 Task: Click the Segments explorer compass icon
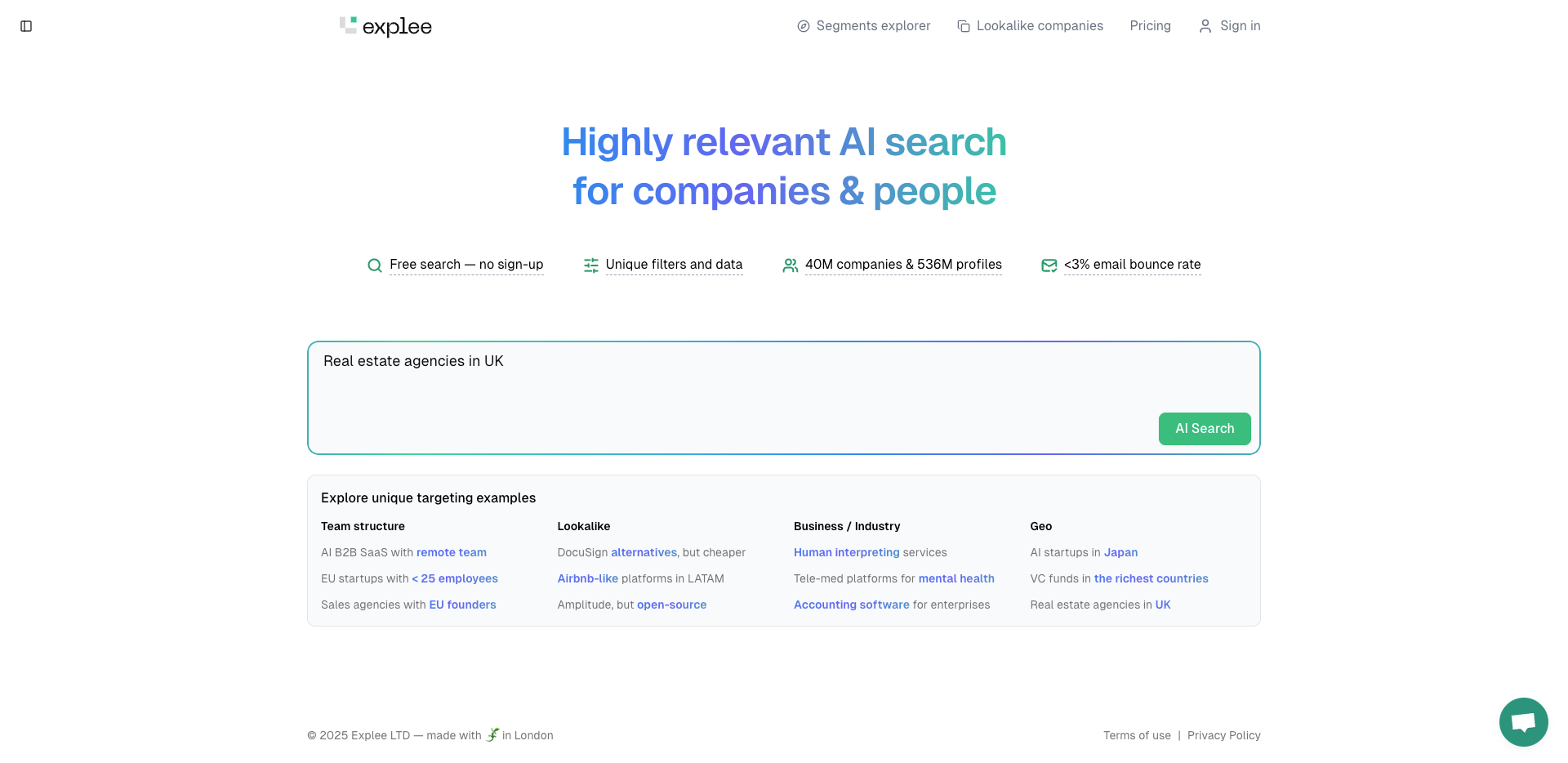coord(804,26)
